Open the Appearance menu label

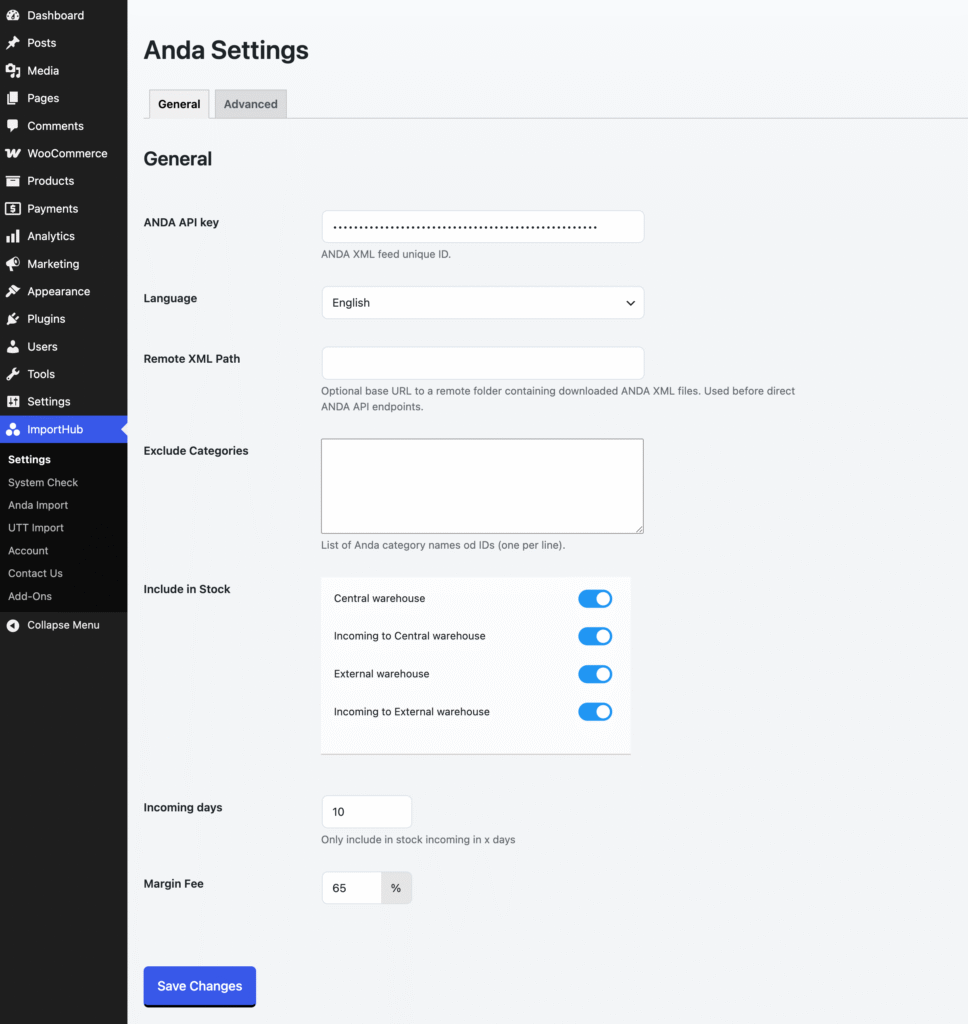(x=59, y=291)
